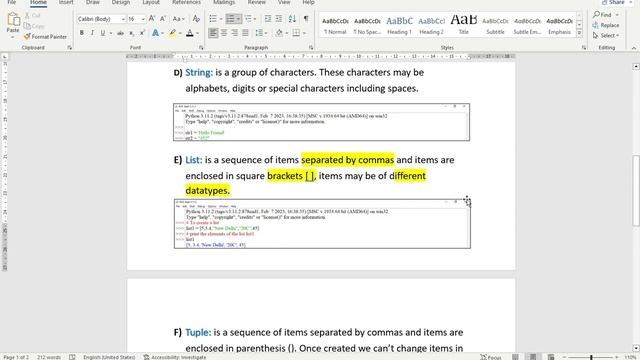Toggle Italic formatting
This screenshot has width=640, height=360.
92,33
